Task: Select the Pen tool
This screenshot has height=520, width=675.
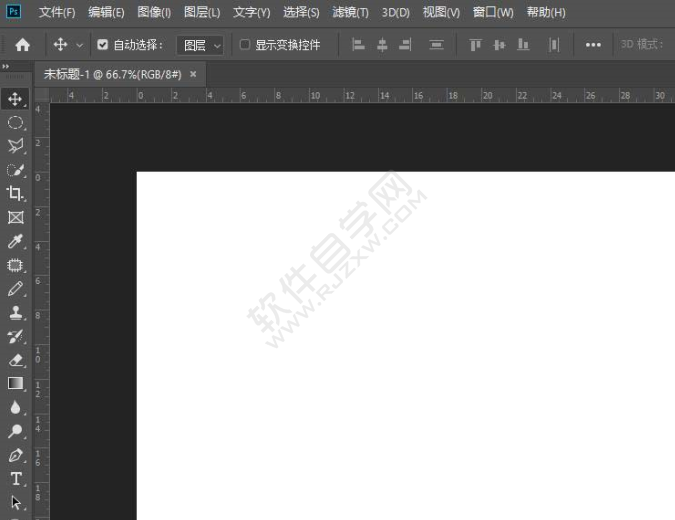Action: (15, 456)
